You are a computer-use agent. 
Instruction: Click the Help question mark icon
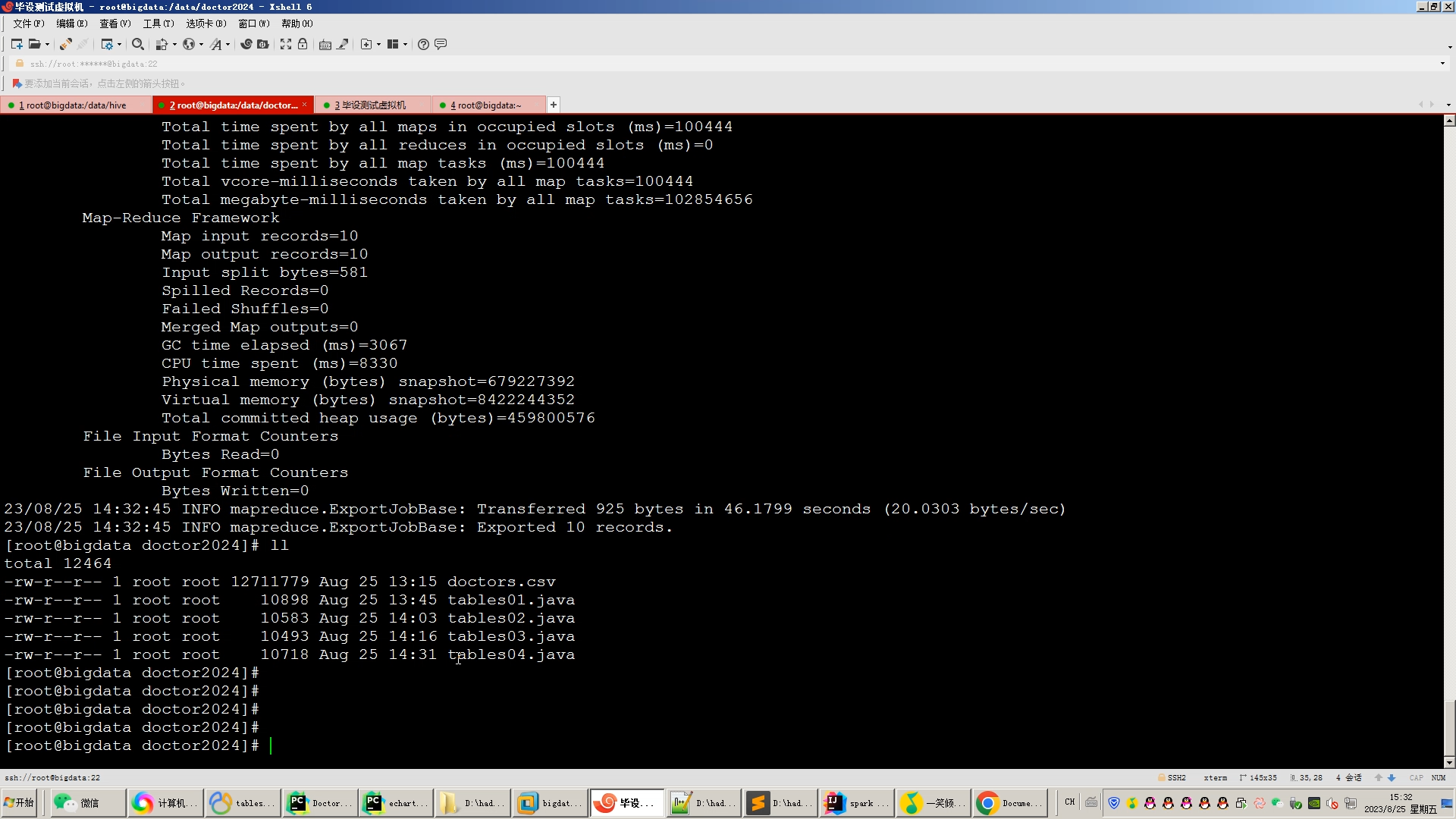pyautogui.click(x=423, y=44)
